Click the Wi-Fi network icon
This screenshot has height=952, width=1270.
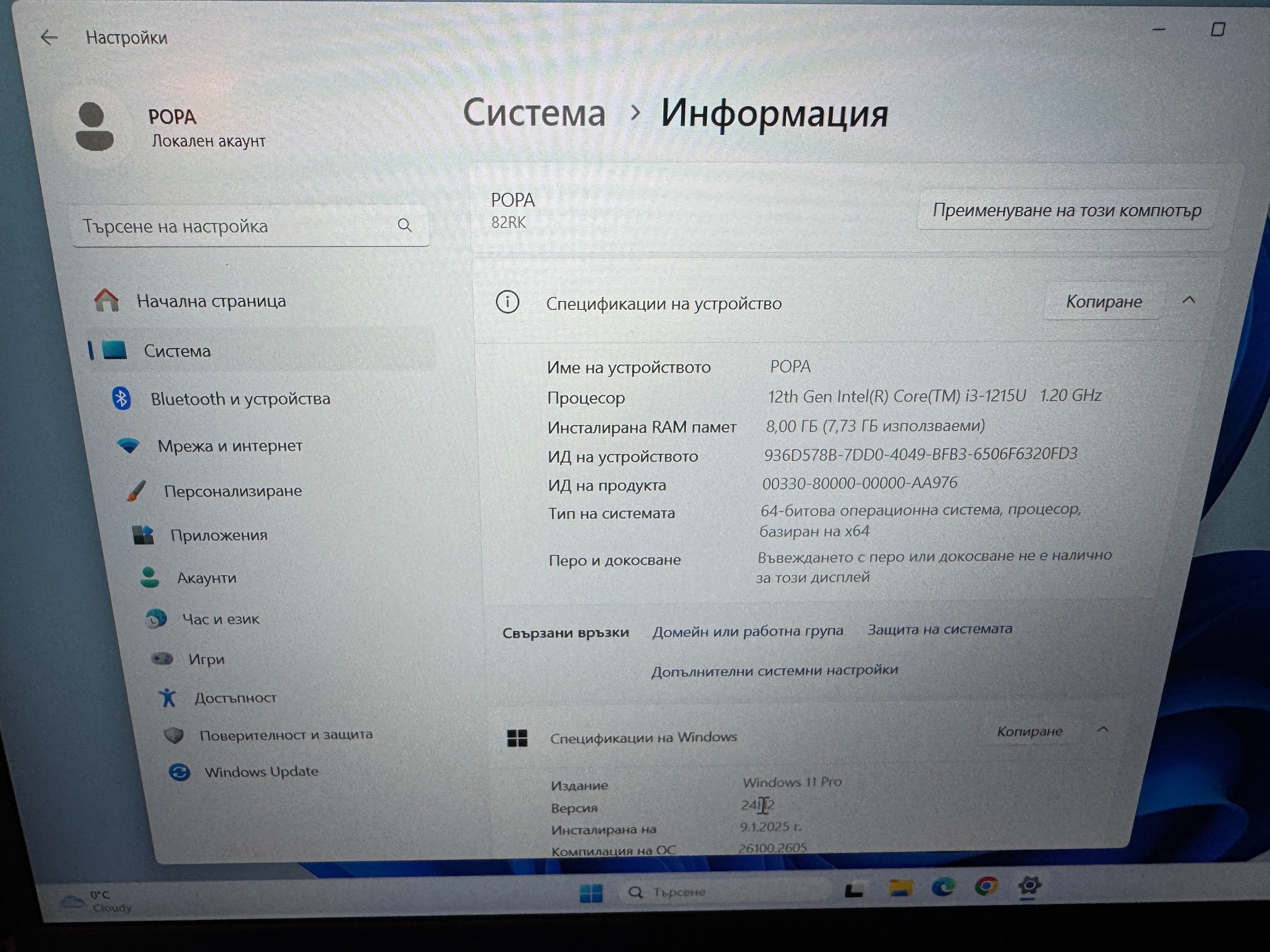(x=128, y=446)
